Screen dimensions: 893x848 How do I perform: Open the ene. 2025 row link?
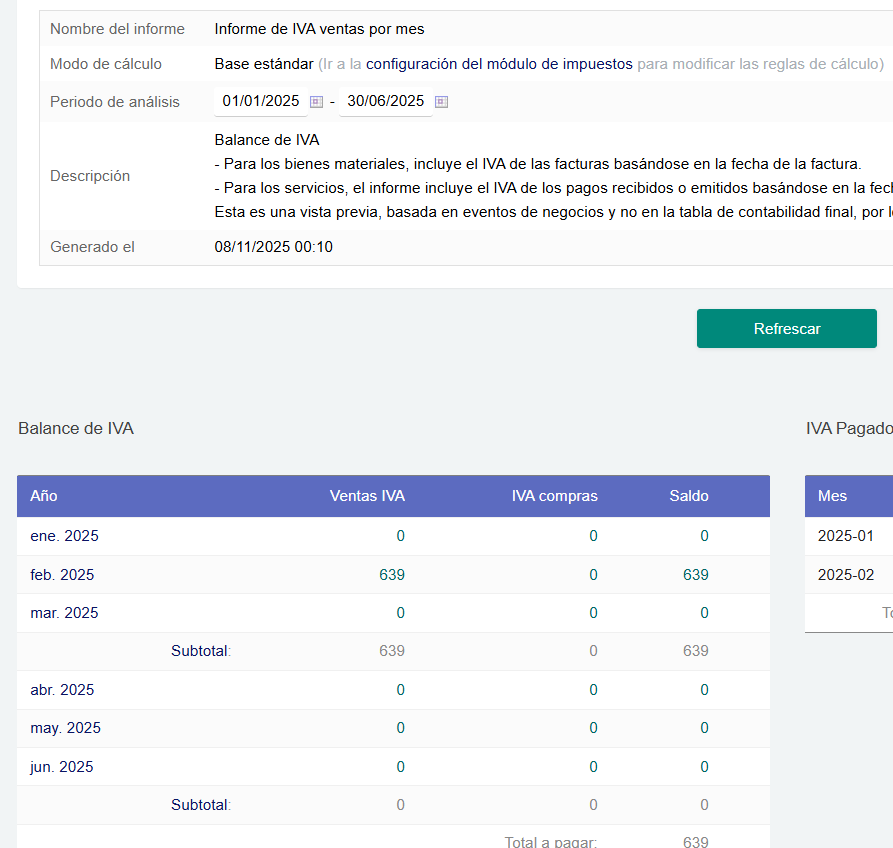click(x=64, y=536)
